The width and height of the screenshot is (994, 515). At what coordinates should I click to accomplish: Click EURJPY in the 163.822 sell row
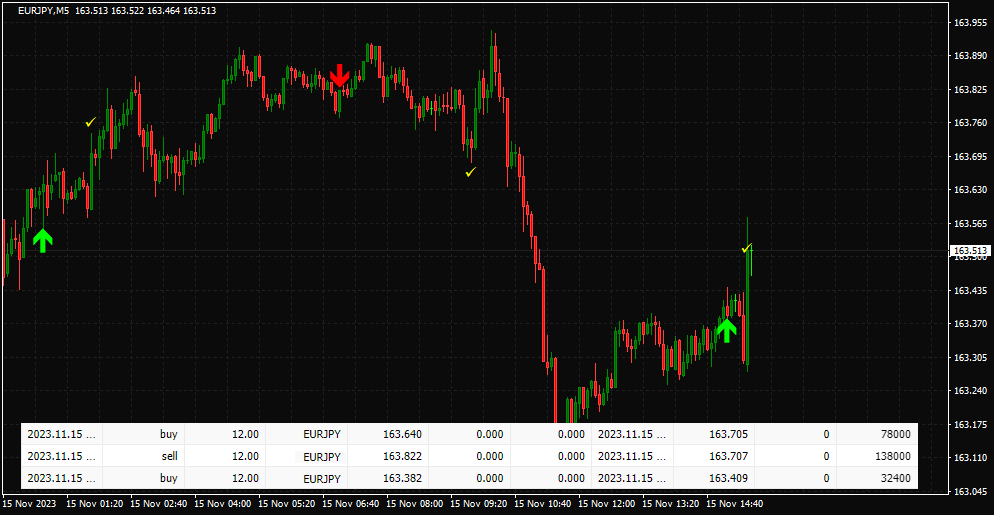click(322, 457)
